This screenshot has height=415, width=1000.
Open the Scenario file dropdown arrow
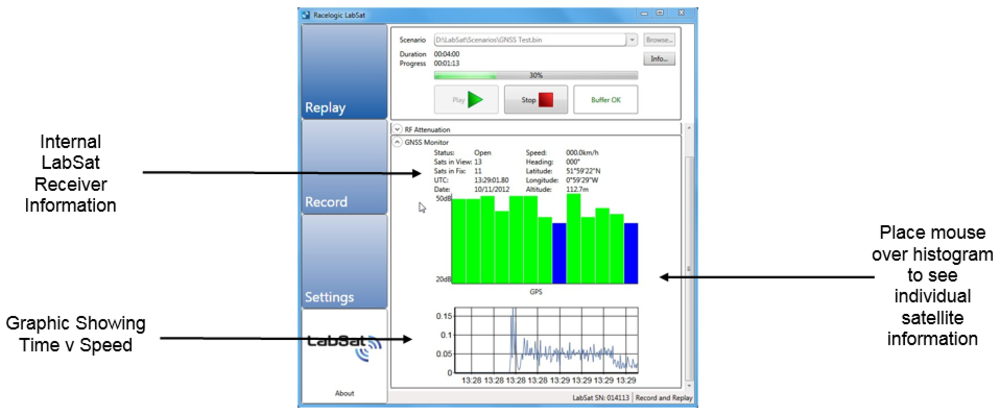coord(631,40)
